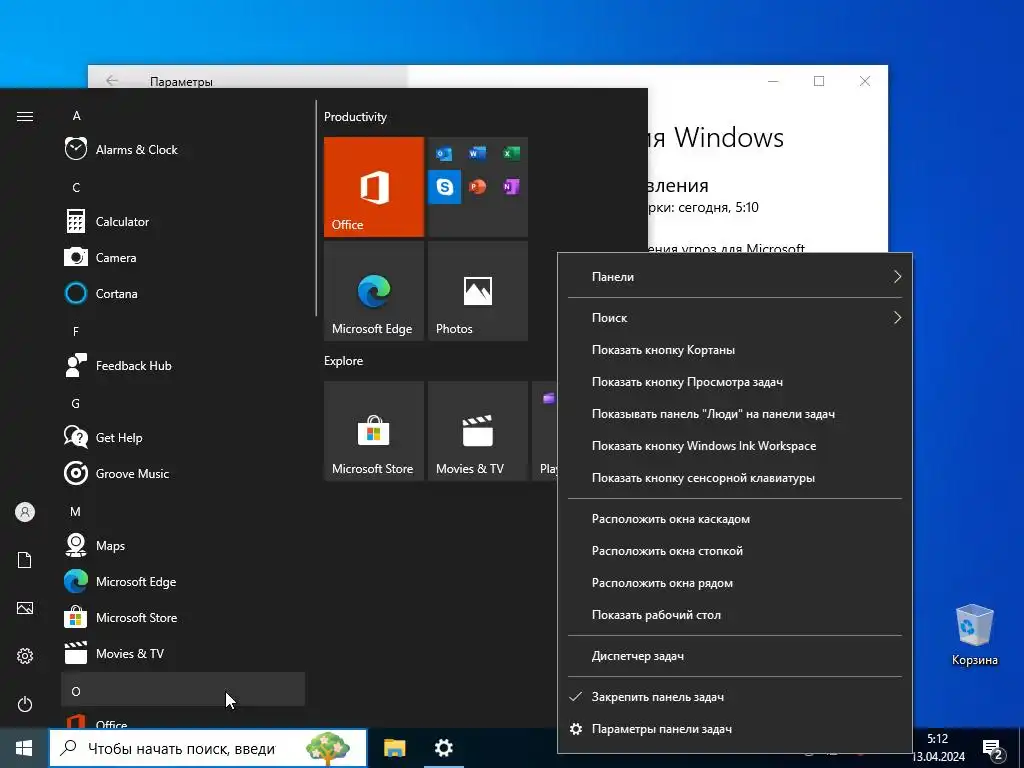The width and height of the screenshot is (1024, 768).
Task: Launch Movies & TV from app list
Action: tap(183, 653)
